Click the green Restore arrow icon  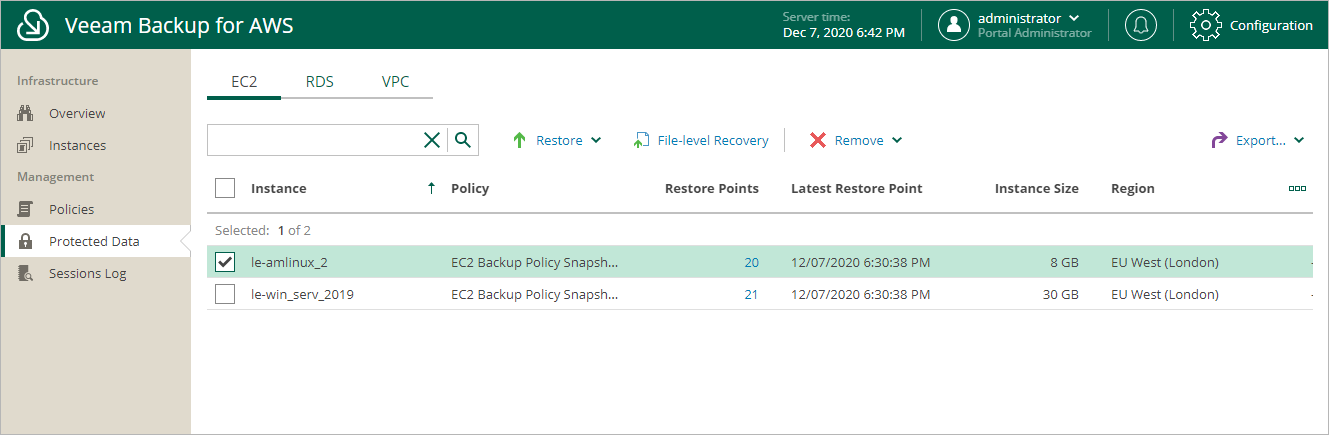(x=519, y=141)
